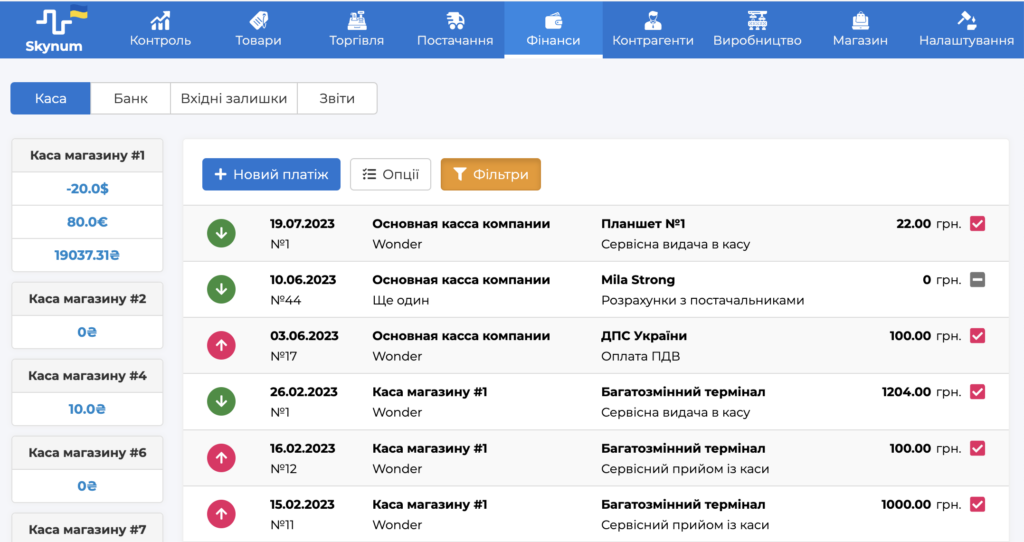Click the -20.0$ balance
The width and height of the screenshot is (1024, 542).
tap(88, 189)
